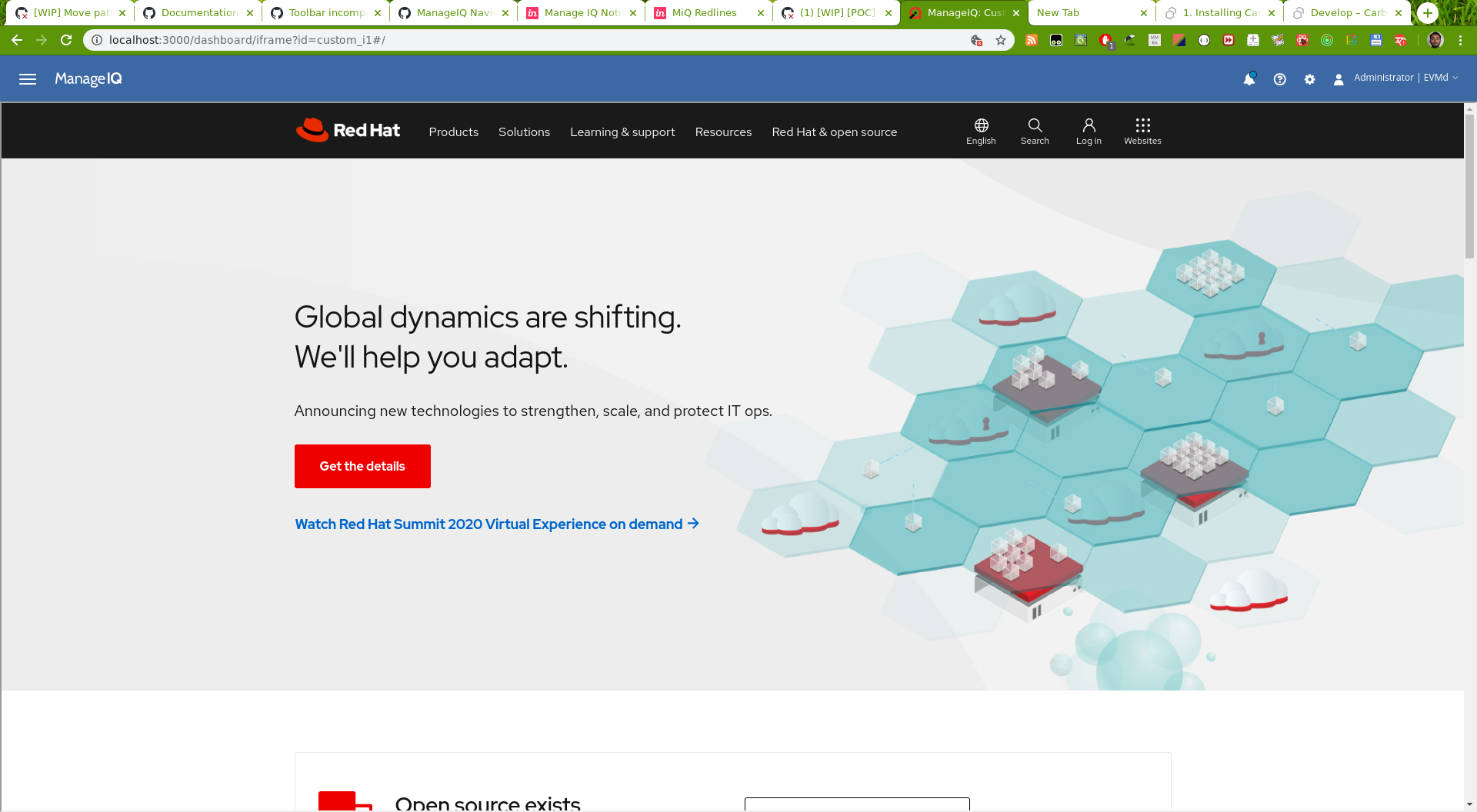Close the New Tab tab
This screenshot has height=812, width=1477.
tap(1144, 13)
